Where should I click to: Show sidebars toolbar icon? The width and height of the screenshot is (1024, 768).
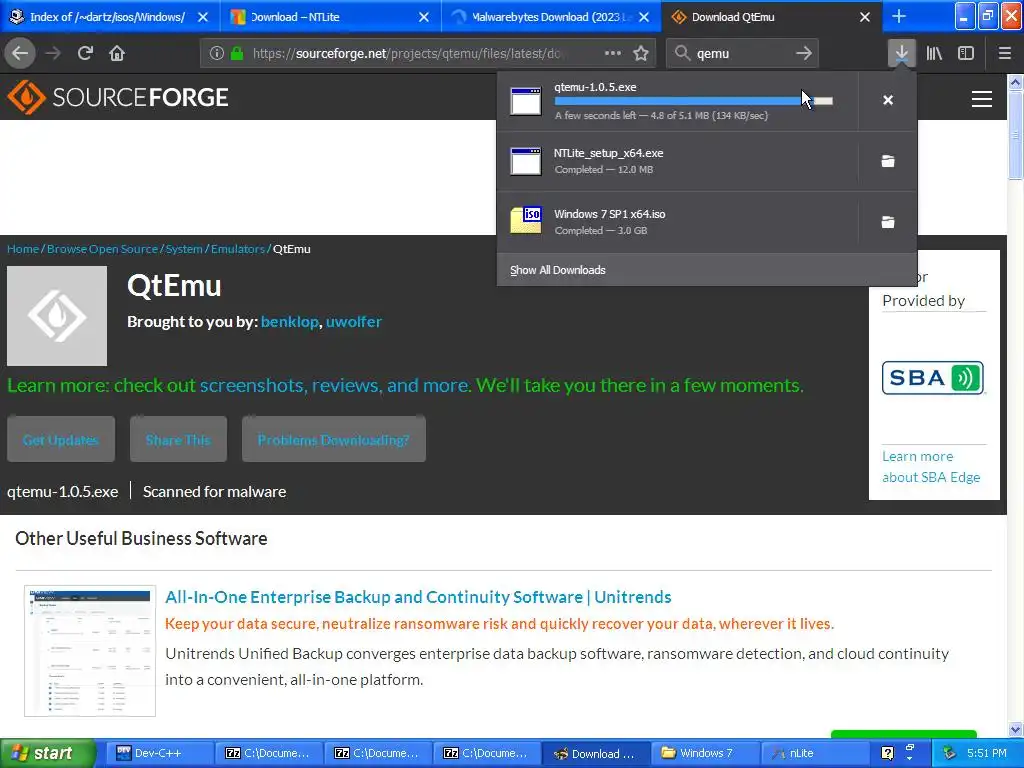click(966, 53)
